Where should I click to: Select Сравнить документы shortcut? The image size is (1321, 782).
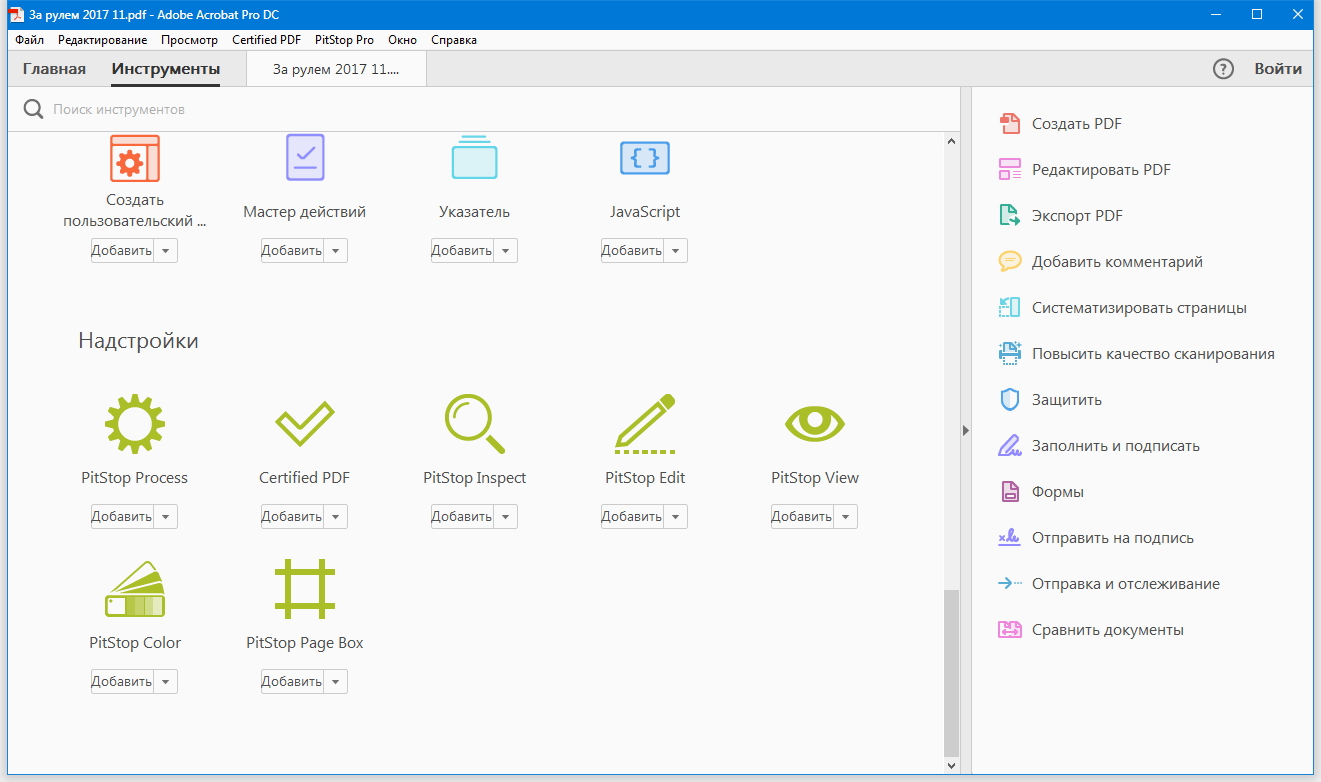pyautogui.click(x=1090, y=630)
